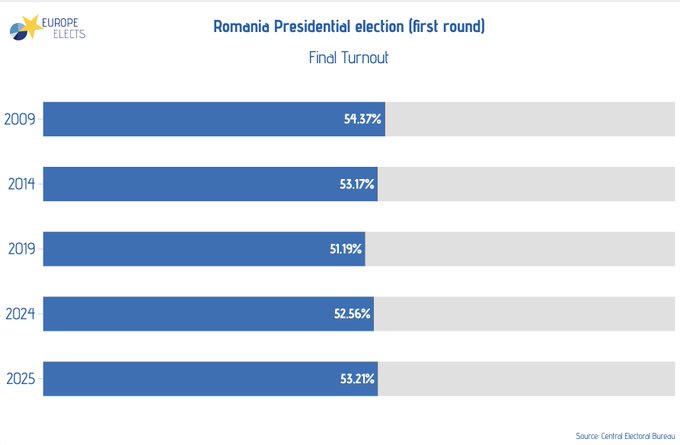Click the chart title about Romania election

coord(349,26)
